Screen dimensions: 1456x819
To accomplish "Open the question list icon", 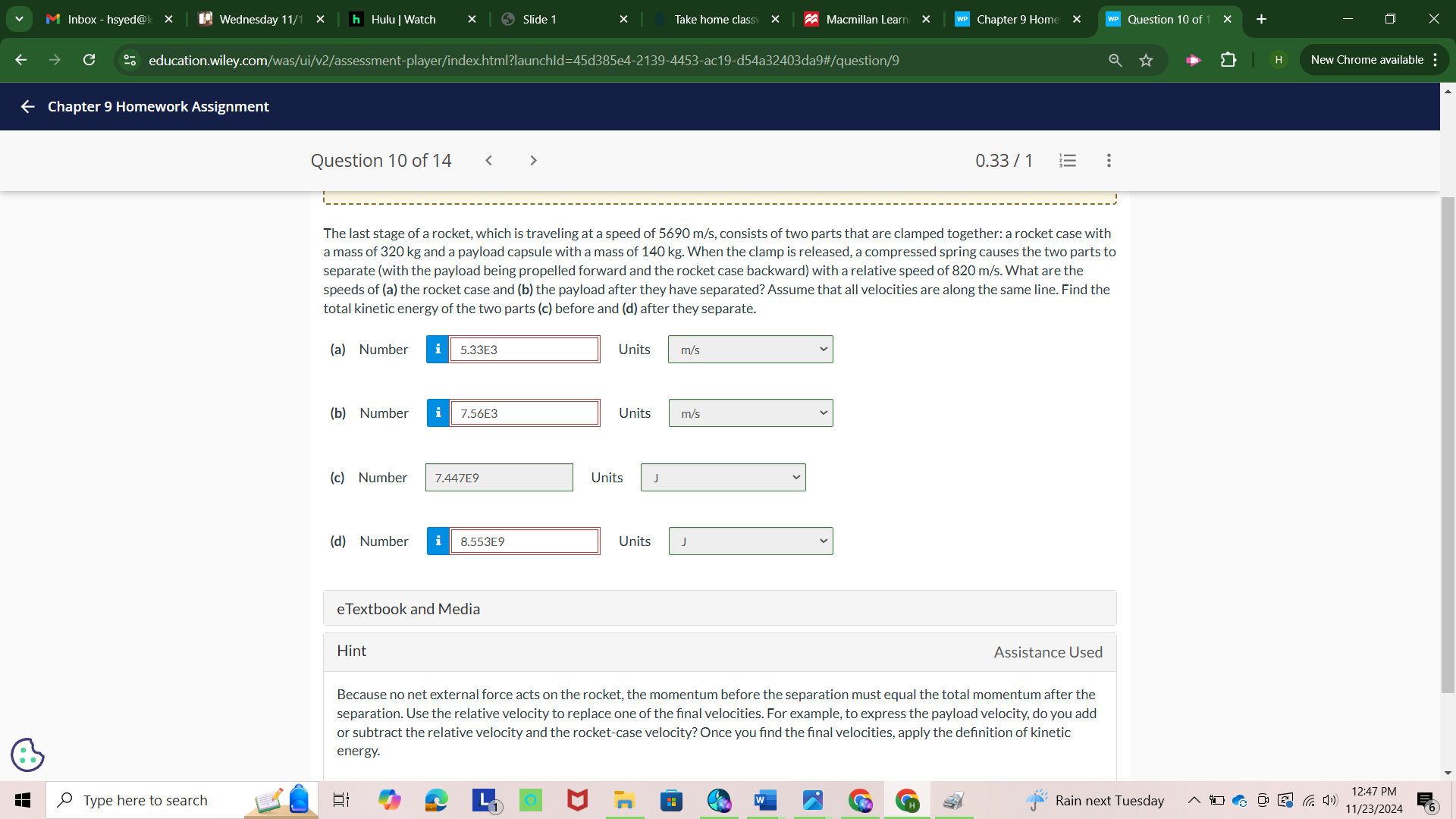I will pos(1067,161).
